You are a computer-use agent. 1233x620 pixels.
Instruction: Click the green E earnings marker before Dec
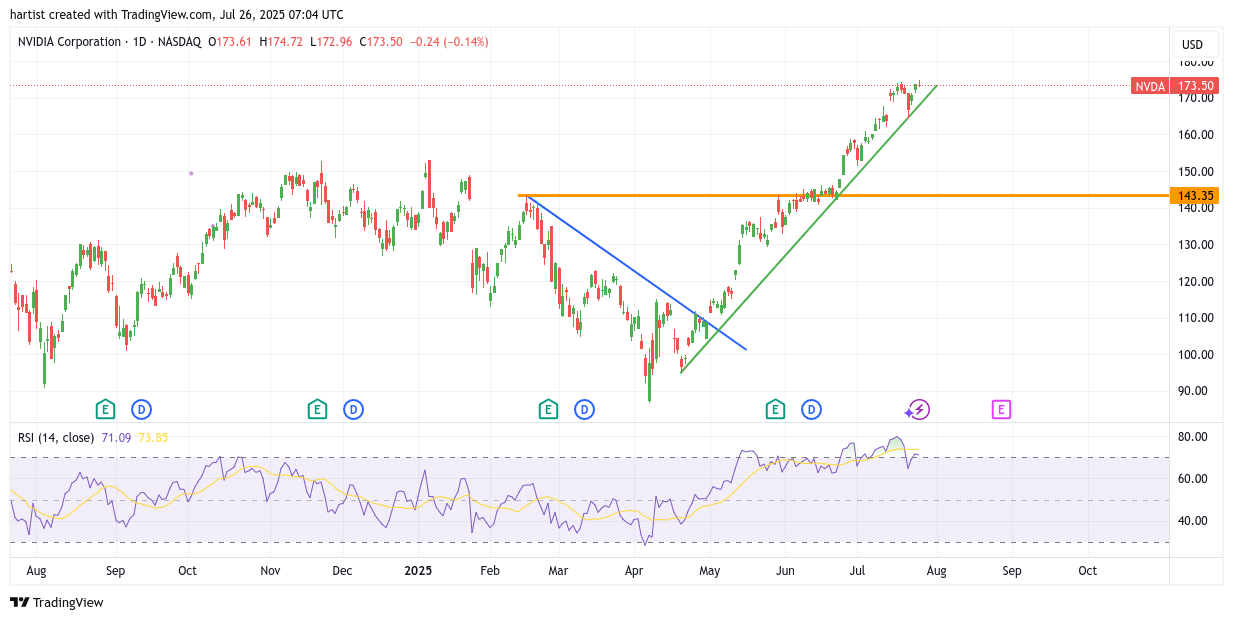pyautogui.click(x=317, y=409)
